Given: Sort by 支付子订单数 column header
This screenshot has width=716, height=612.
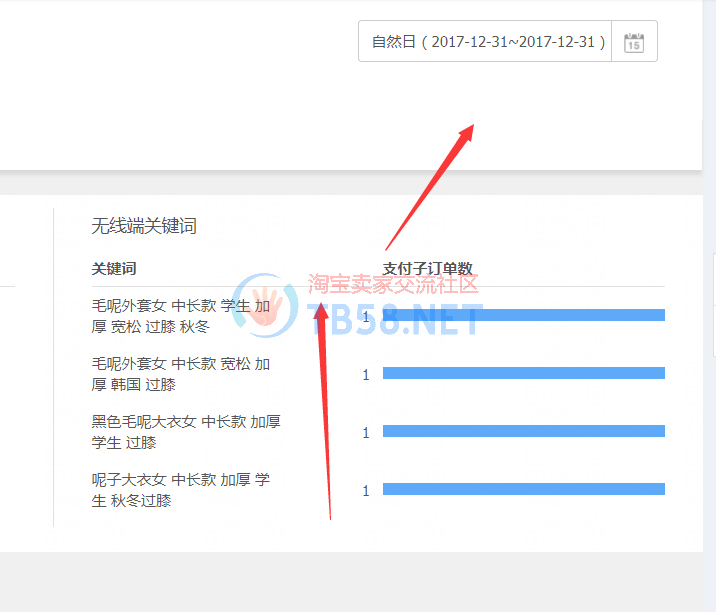Looking at the screenshot, I should (427, 268).
